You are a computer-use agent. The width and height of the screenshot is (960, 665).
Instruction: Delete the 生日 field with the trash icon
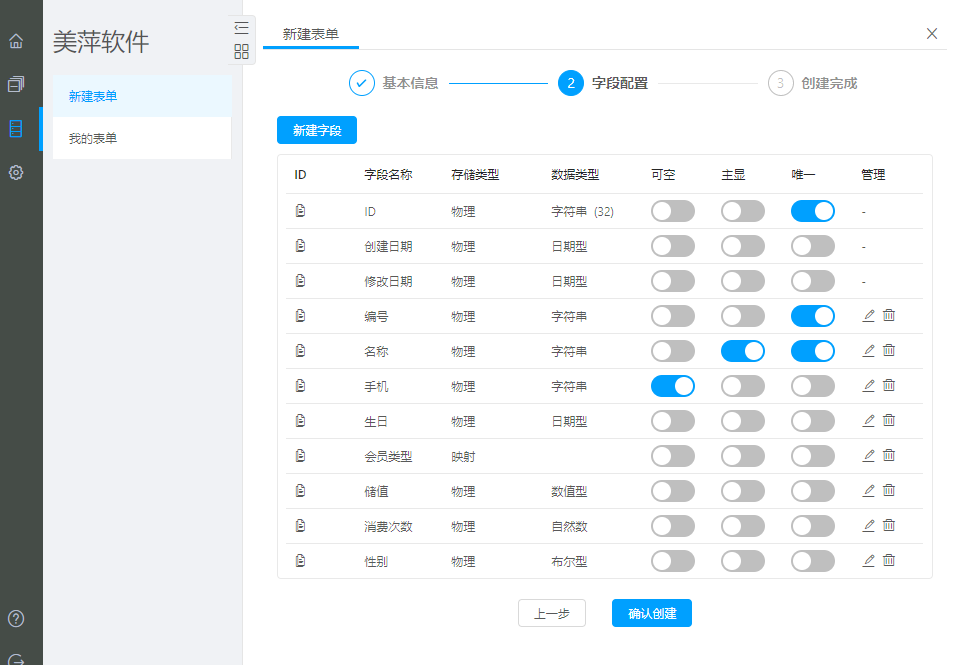tap(889, 420)
